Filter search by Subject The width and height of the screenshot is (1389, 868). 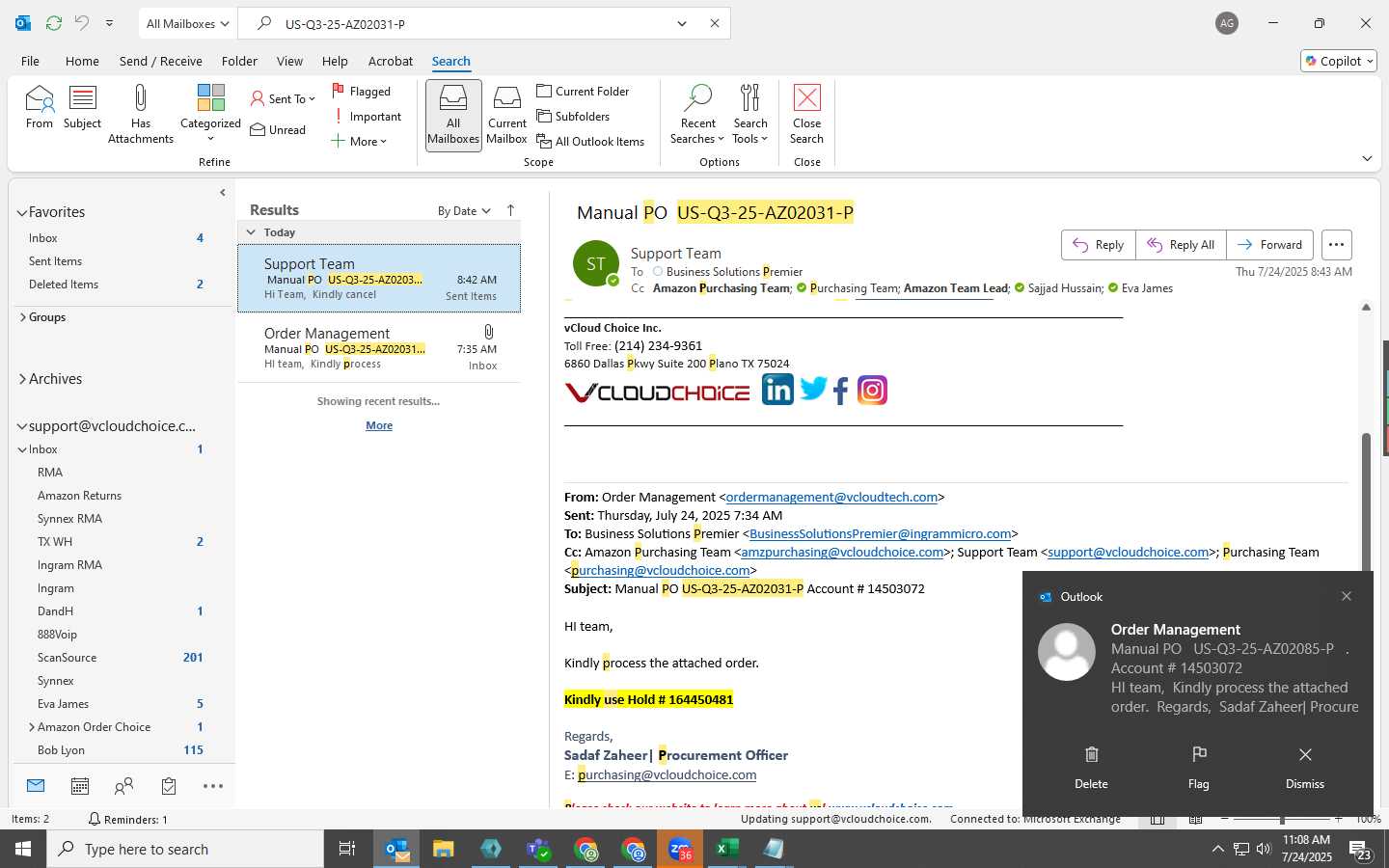pos(82,107)
